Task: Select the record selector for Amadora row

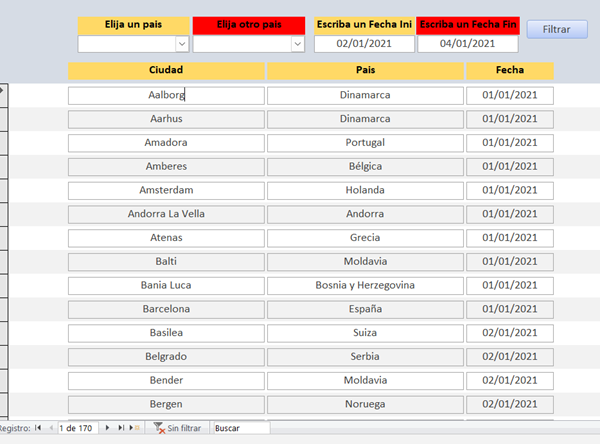Action: coord(4,143)
